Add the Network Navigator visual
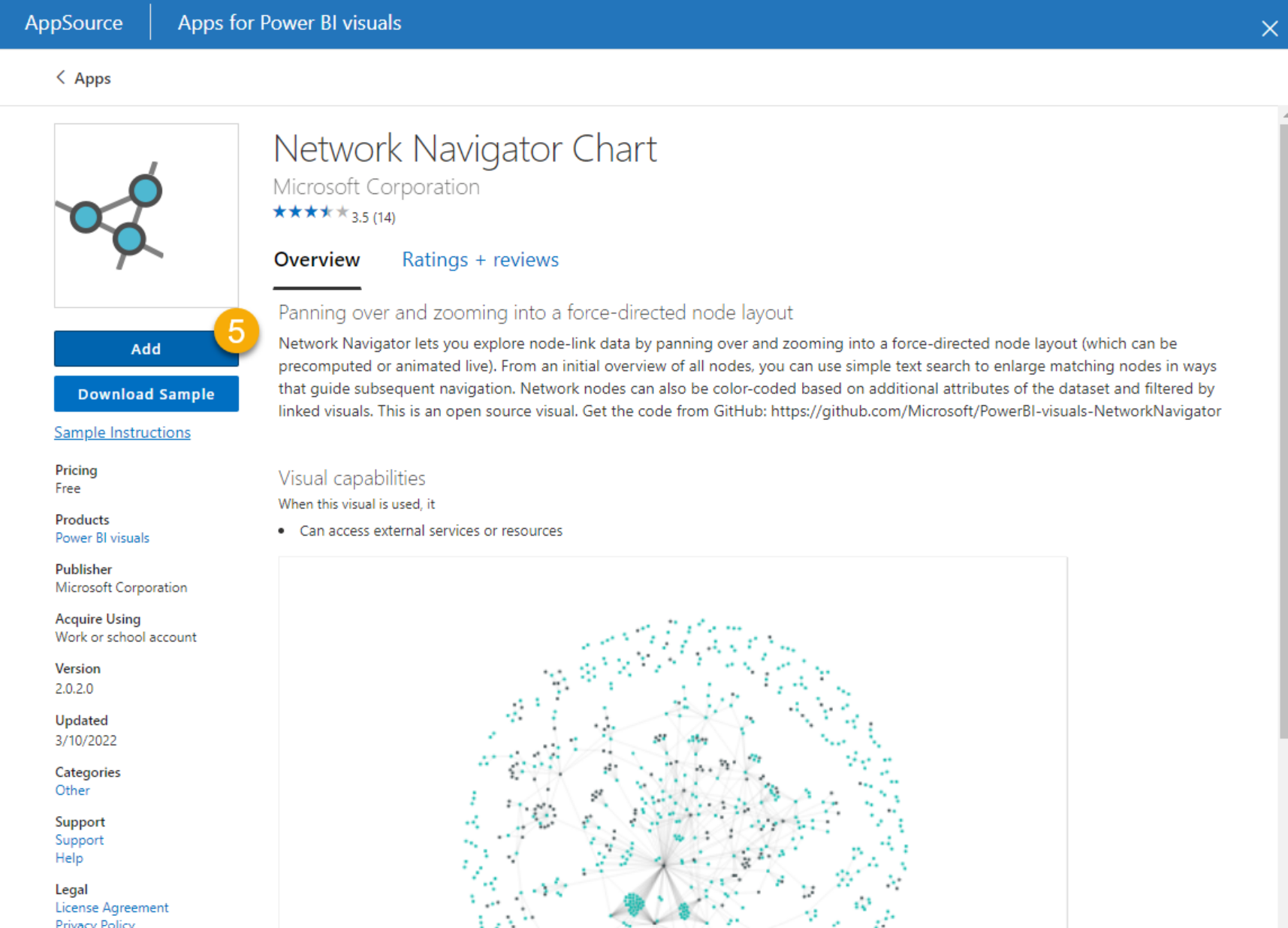1288x928 pixels. coord(146,349)
